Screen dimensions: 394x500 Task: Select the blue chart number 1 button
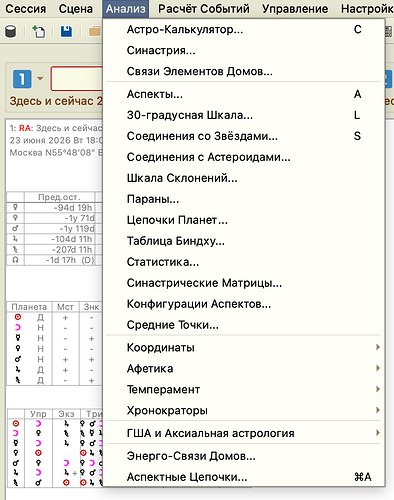pyautogui.click(x=22, y=79)
